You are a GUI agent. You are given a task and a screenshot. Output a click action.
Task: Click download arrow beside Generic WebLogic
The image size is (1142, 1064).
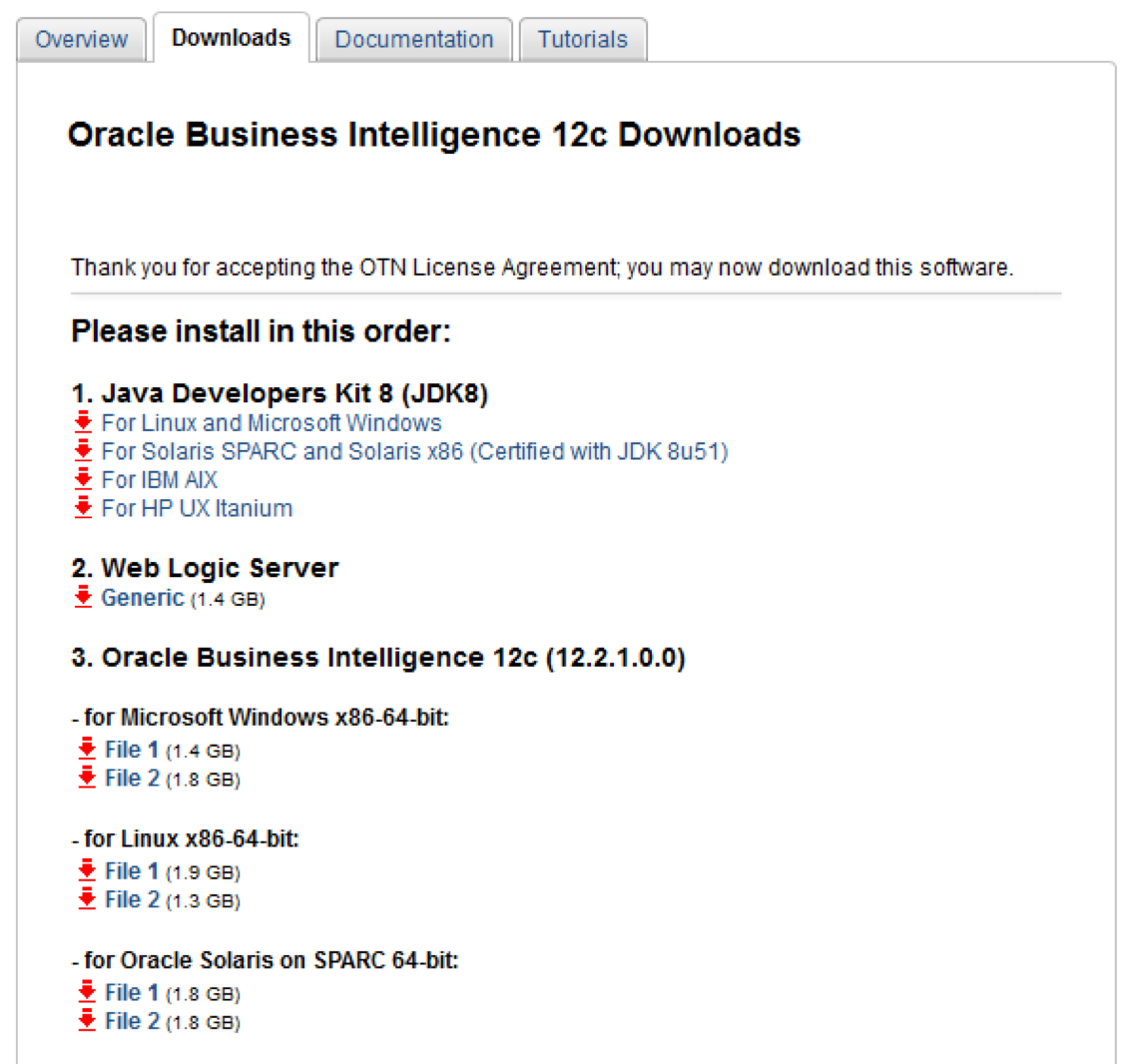pyautogui.click(x=84, y=596)
